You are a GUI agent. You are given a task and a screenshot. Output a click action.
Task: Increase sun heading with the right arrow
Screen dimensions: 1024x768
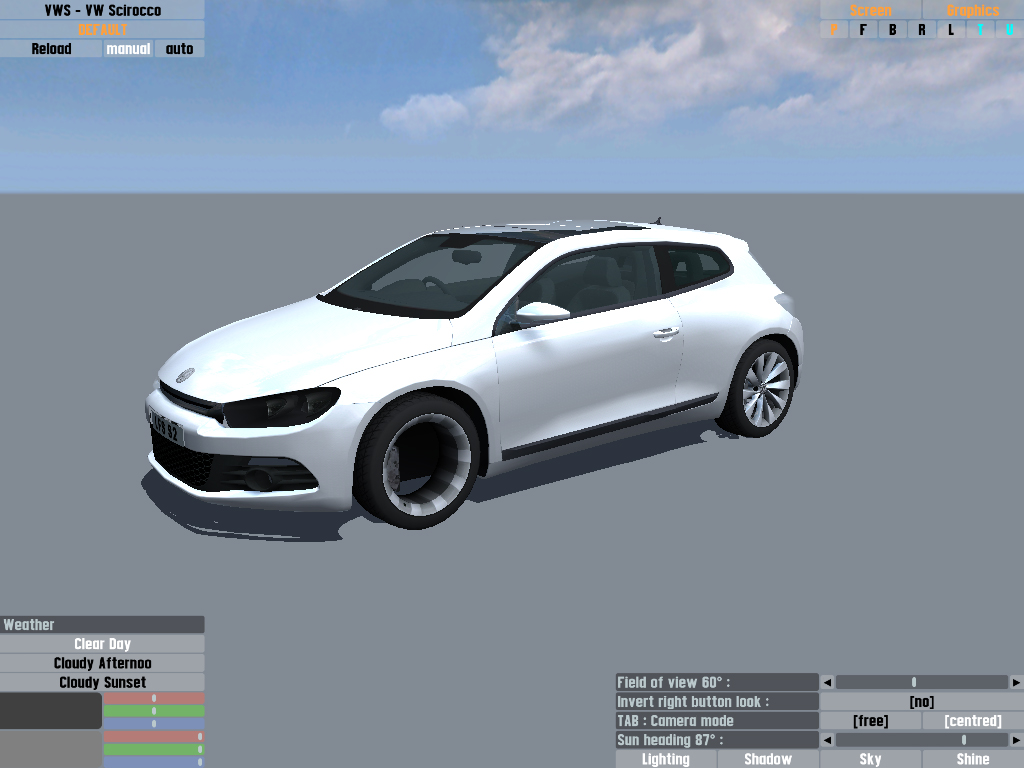[1016, 740]
